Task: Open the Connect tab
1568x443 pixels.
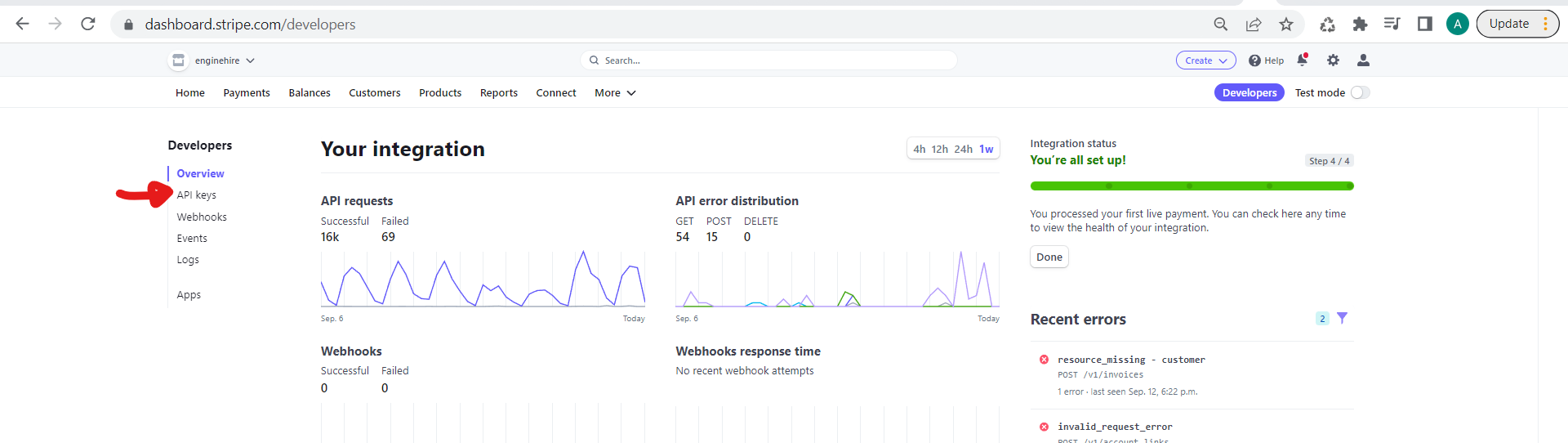Action: click(556, 93)
